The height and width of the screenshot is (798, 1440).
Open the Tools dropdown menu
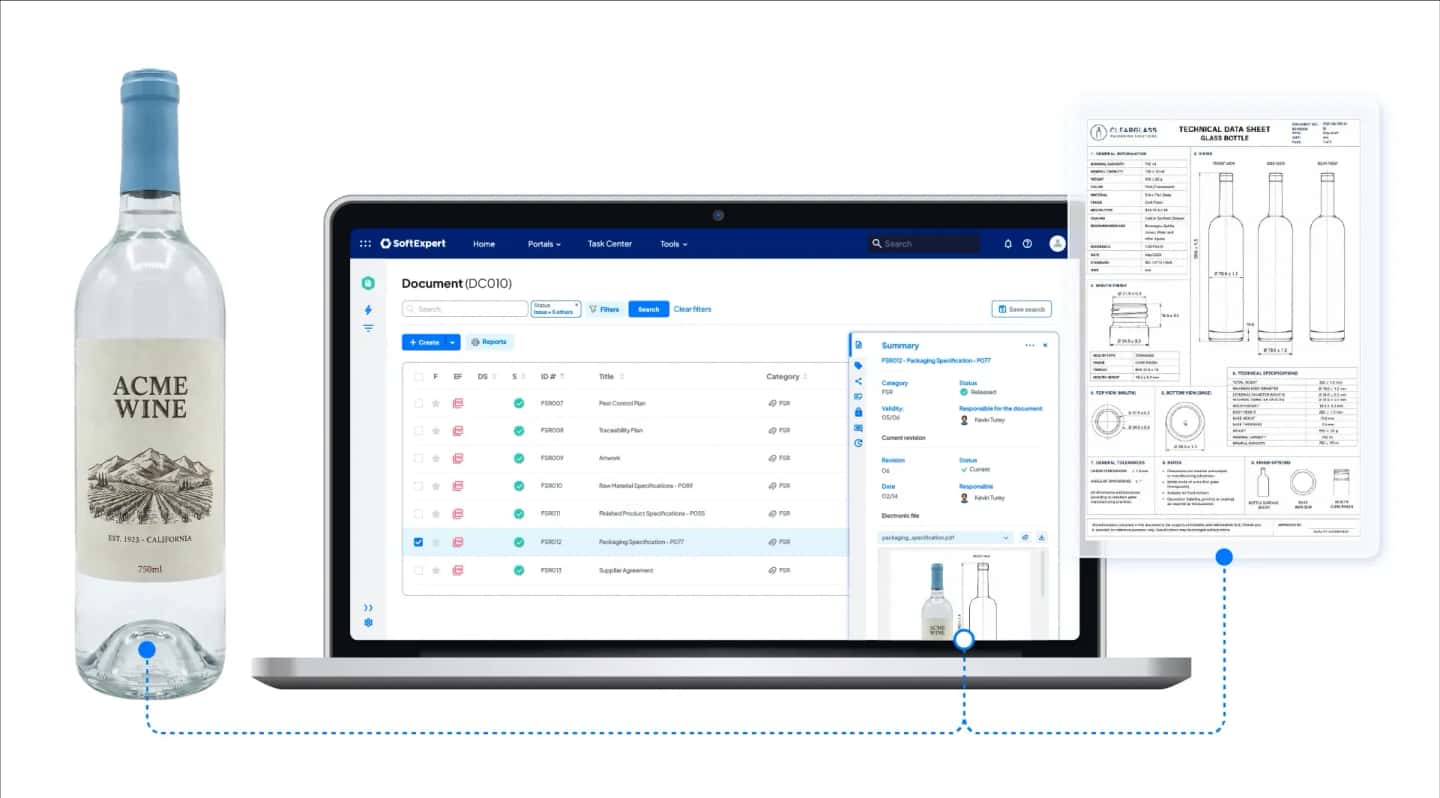(x=673, y=244)
